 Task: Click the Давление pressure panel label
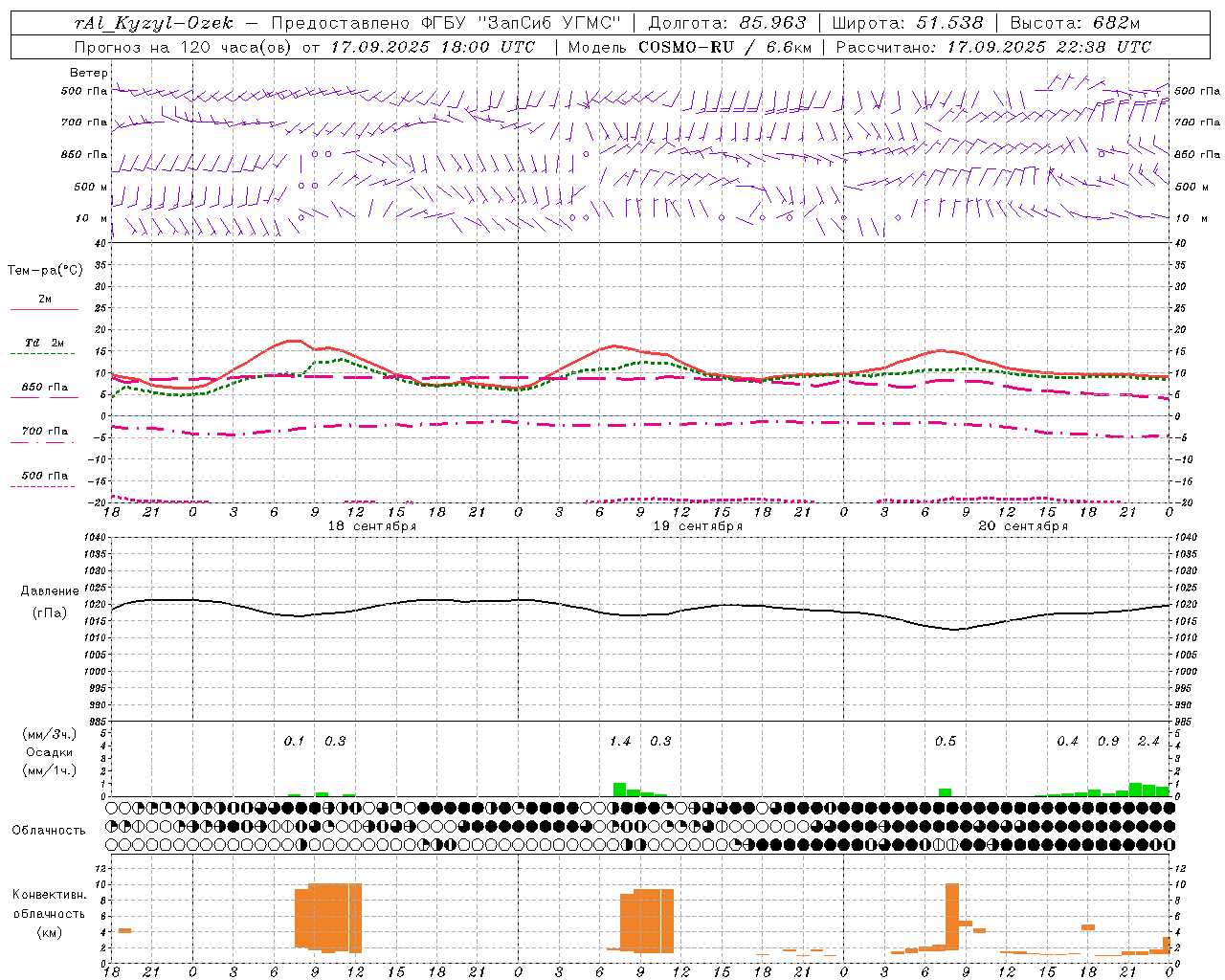(x=50, y=591)
